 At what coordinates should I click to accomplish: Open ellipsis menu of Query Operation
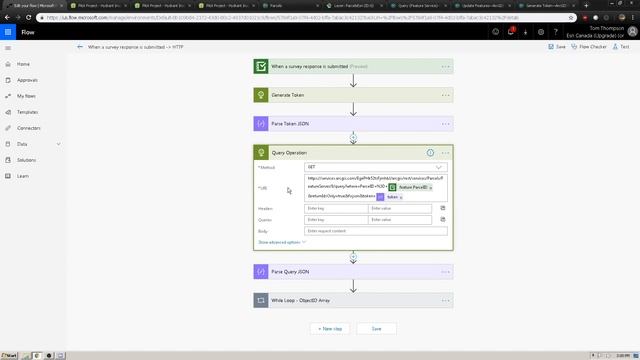(x=445, y=153)
